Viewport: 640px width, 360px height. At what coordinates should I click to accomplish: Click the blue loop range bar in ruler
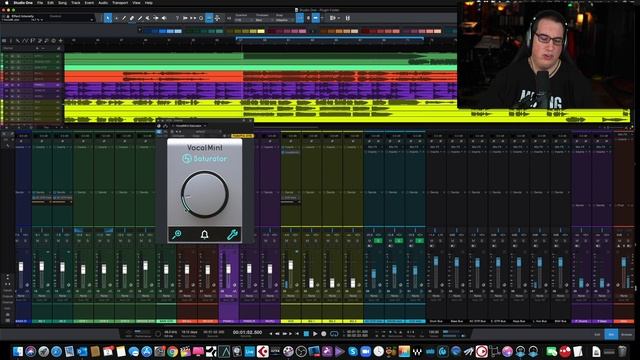pyautogui.click(x=329, y=38)
